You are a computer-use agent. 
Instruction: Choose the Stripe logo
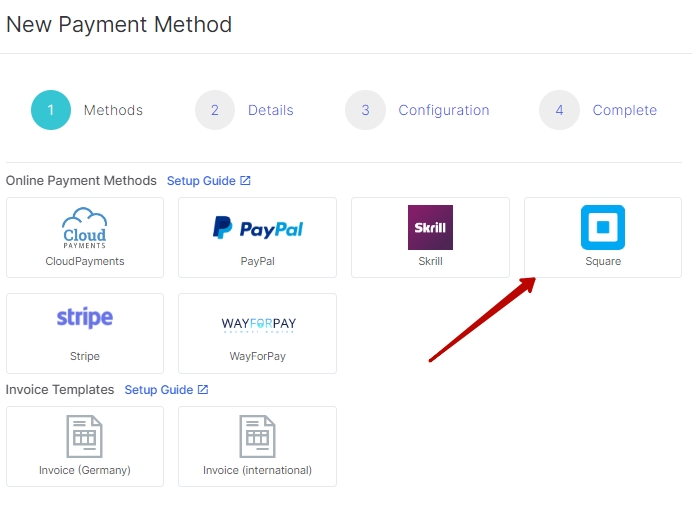(84, 319)
